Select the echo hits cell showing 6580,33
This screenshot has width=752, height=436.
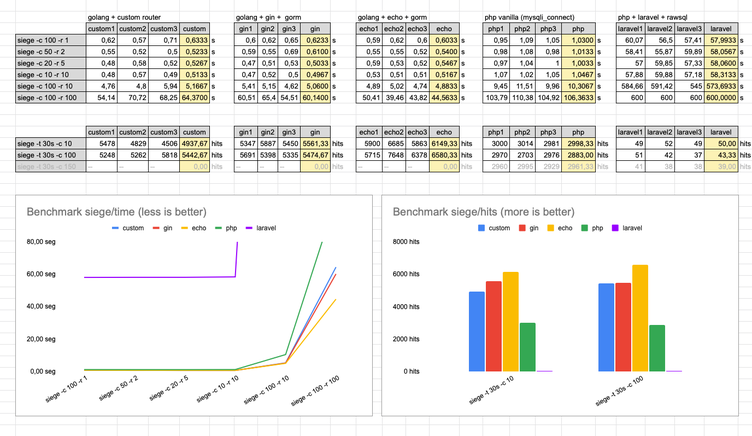443,155
